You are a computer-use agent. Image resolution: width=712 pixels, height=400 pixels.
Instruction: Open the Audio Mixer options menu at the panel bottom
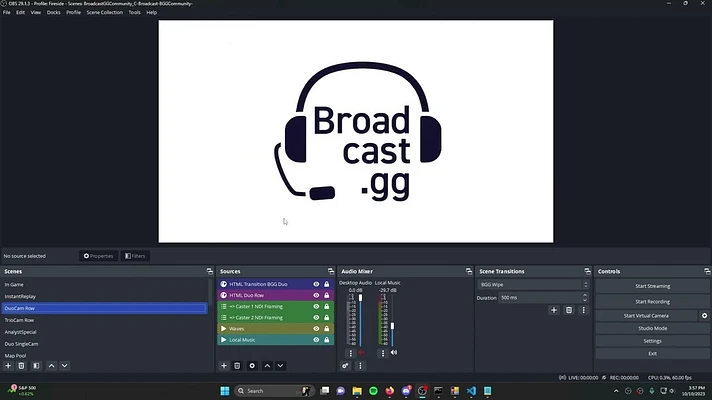tap(360, 365)
